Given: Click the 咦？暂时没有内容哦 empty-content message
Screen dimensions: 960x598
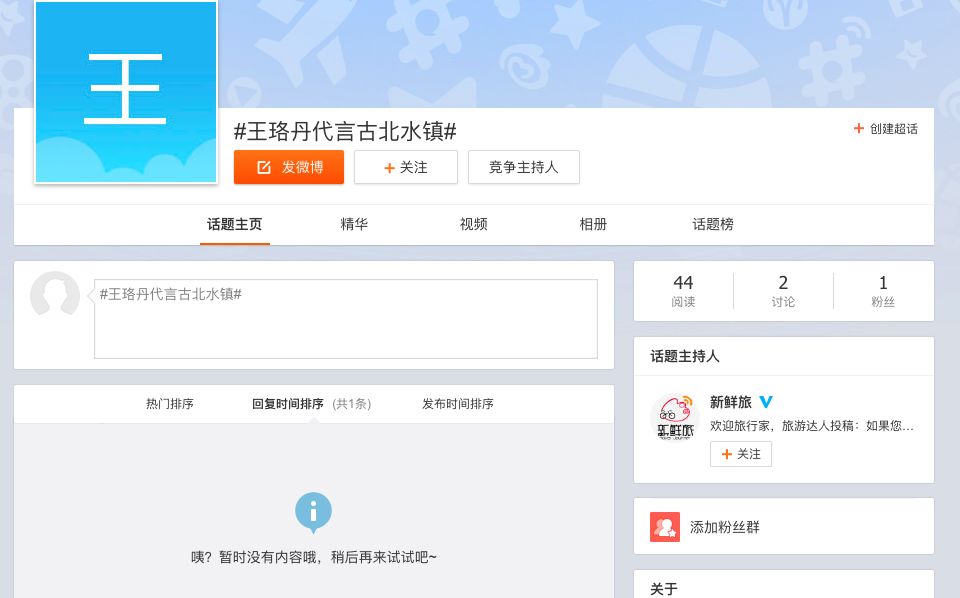Looking at the screenshot, I should 313,557.
